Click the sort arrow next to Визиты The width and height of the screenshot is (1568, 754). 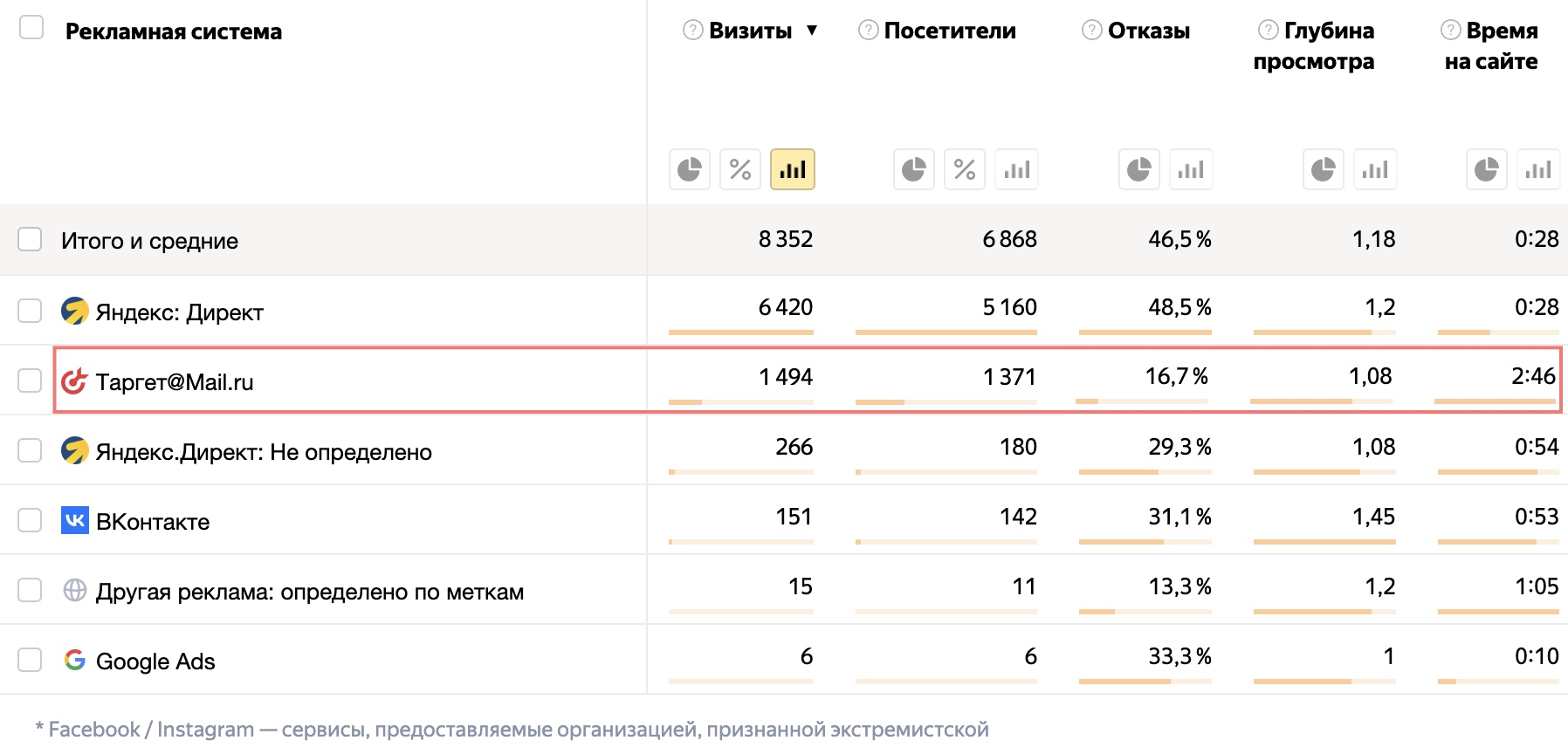(812, 31)
